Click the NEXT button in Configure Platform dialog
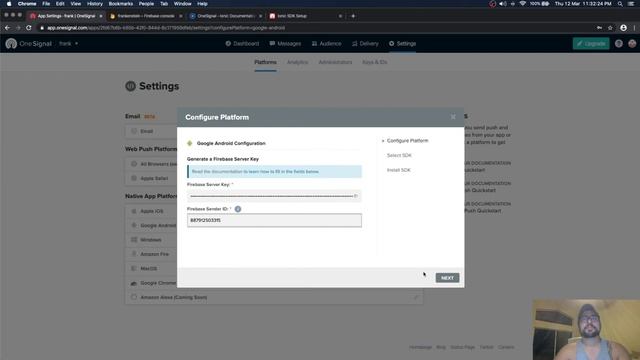This screenshot has height=360, width=640. 447,278
